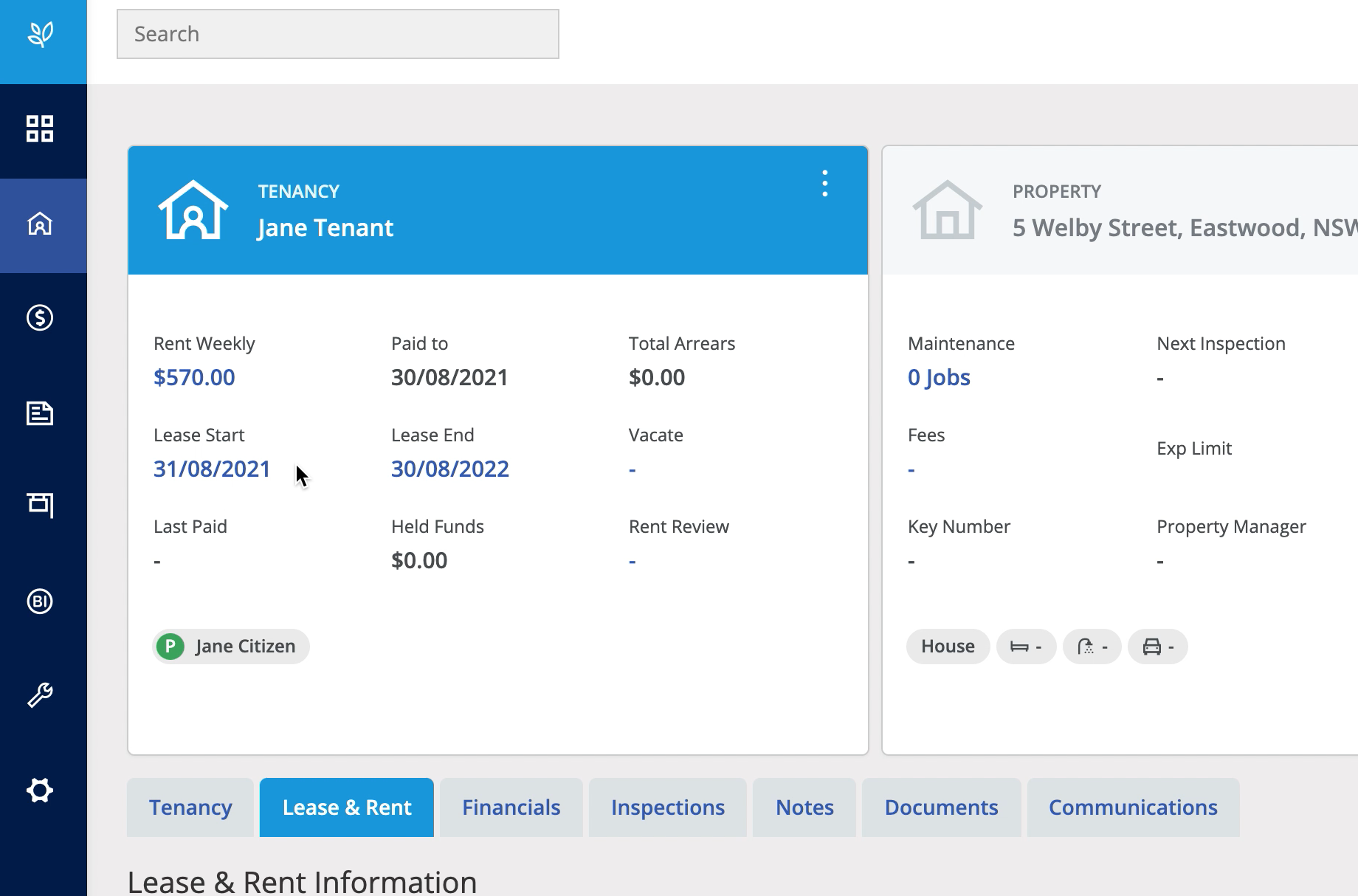Click the leaf logo home icon
Image resolution: width=1358 pixels, height=896 pixels.
[x=41, y=35]
